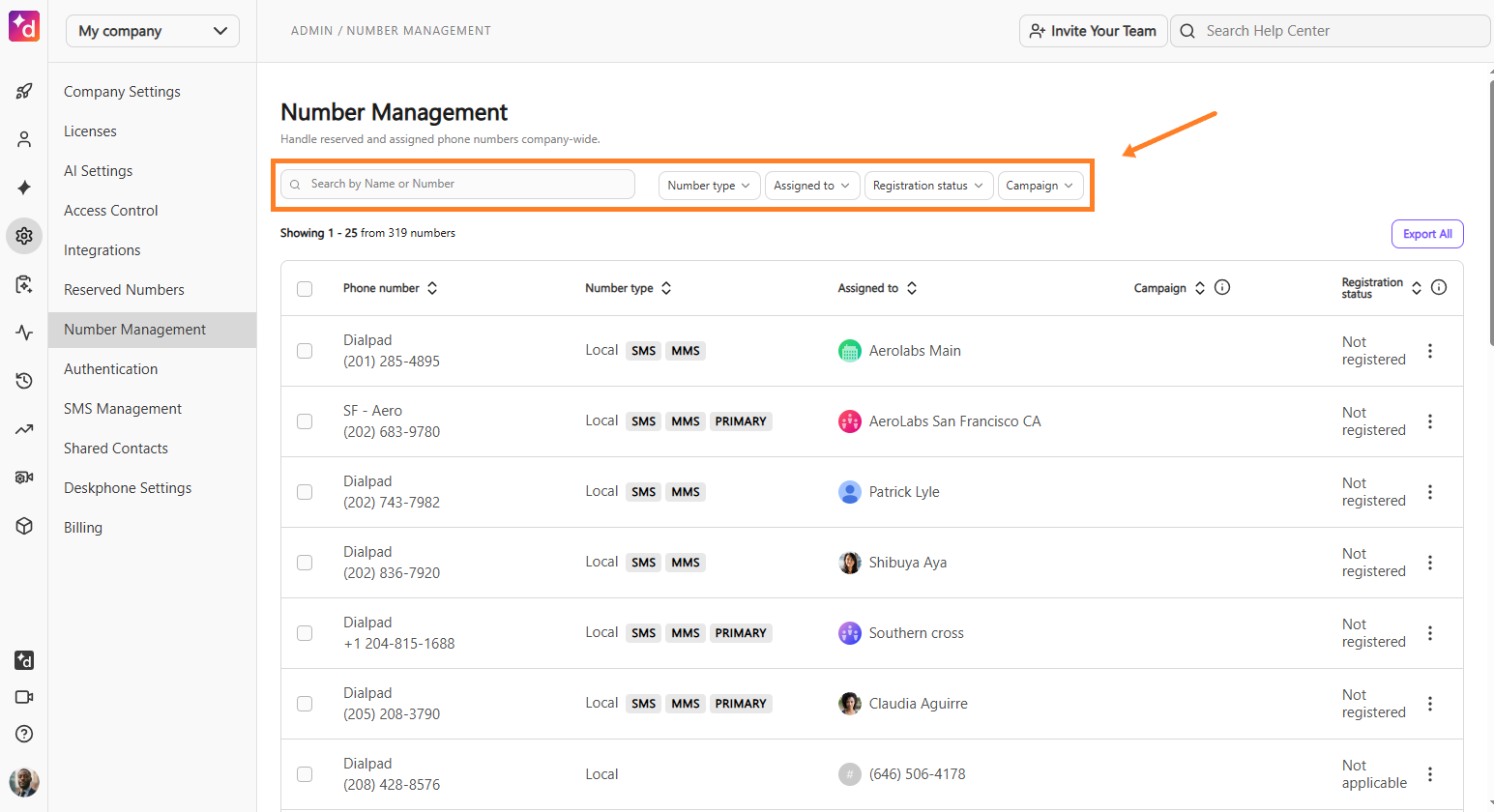The image size is (1494, 812).
Task: Open row options for +1 204-815-1688
Action: [1430, 633]
